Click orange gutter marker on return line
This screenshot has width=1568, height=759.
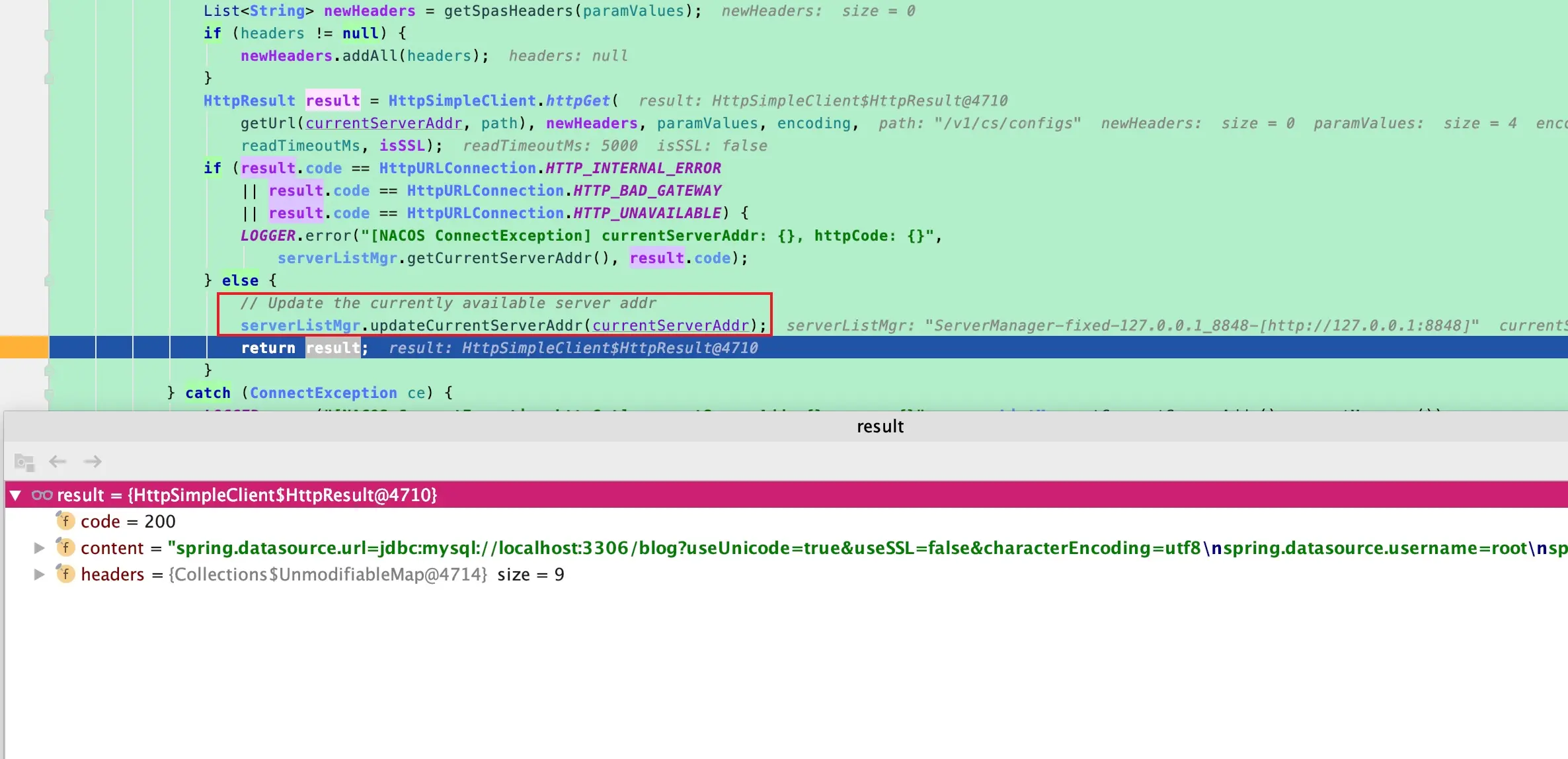[24, 347]
